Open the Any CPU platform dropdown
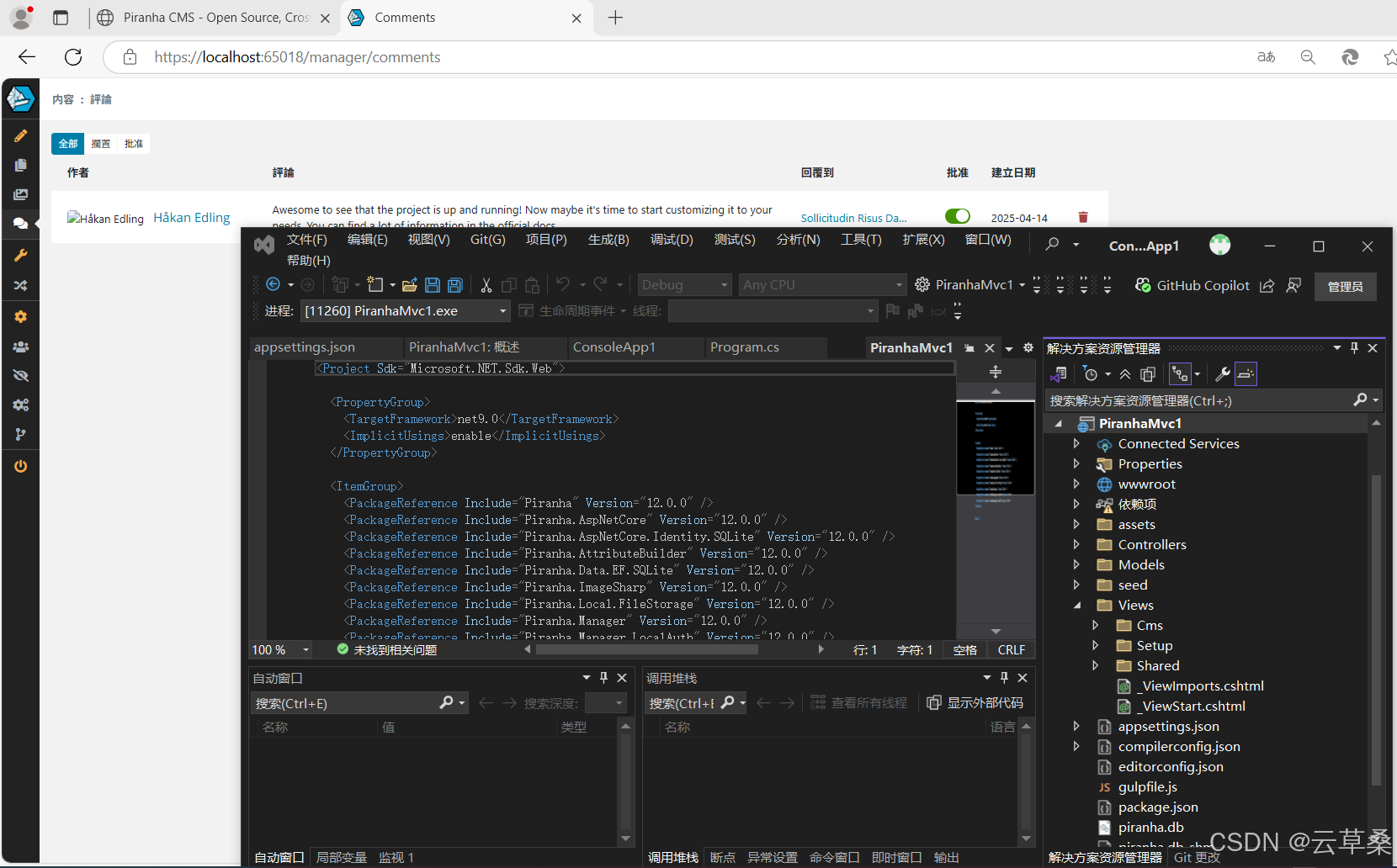Viewport: 1397px width, 868px height. [x=822, y=285]
